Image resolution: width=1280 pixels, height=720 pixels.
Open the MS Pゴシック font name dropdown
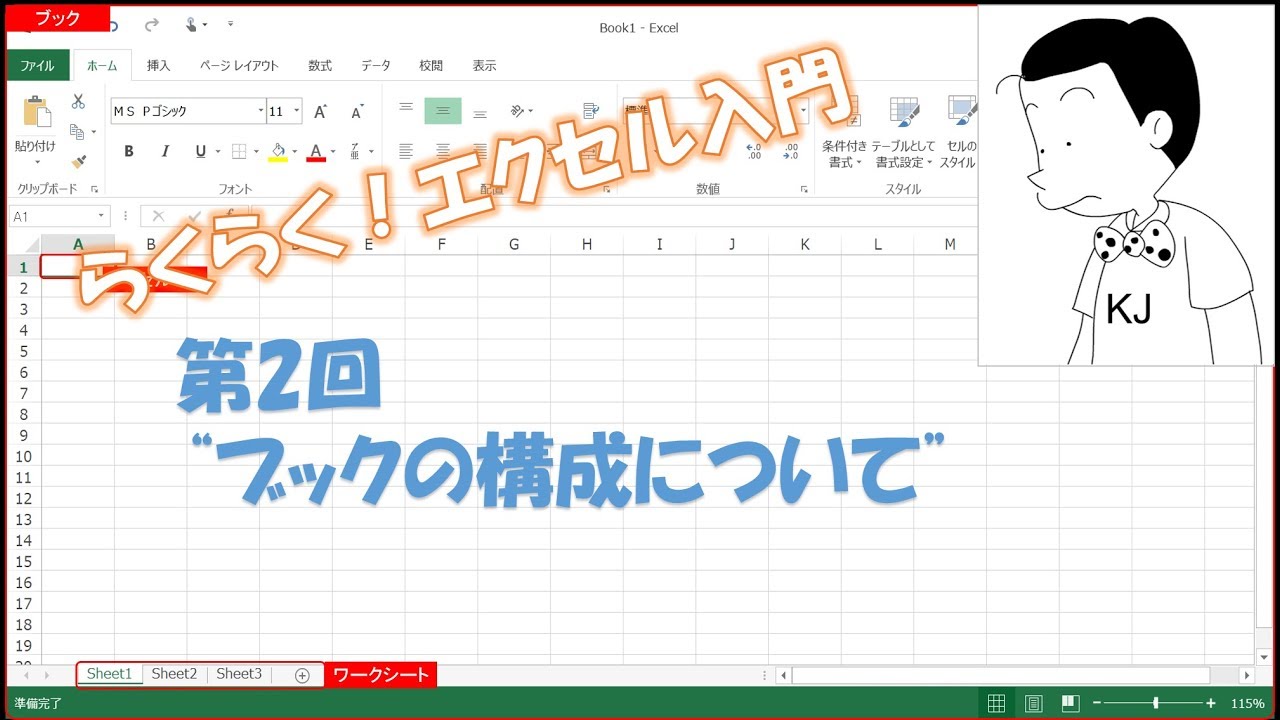pos(261,111)
